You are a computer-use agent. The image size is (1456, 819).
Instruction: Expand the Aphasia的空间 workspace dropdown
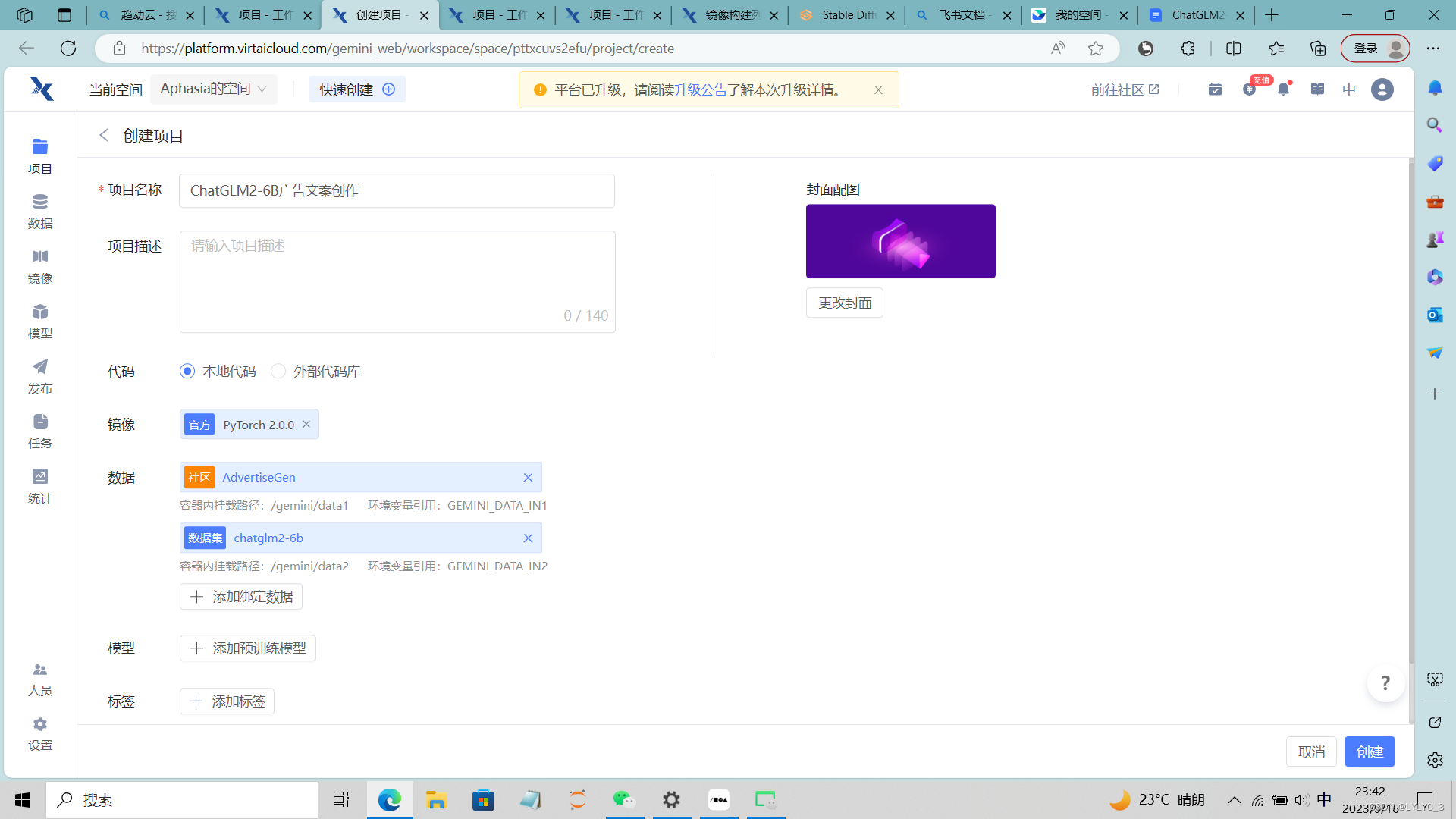[213, 89]
